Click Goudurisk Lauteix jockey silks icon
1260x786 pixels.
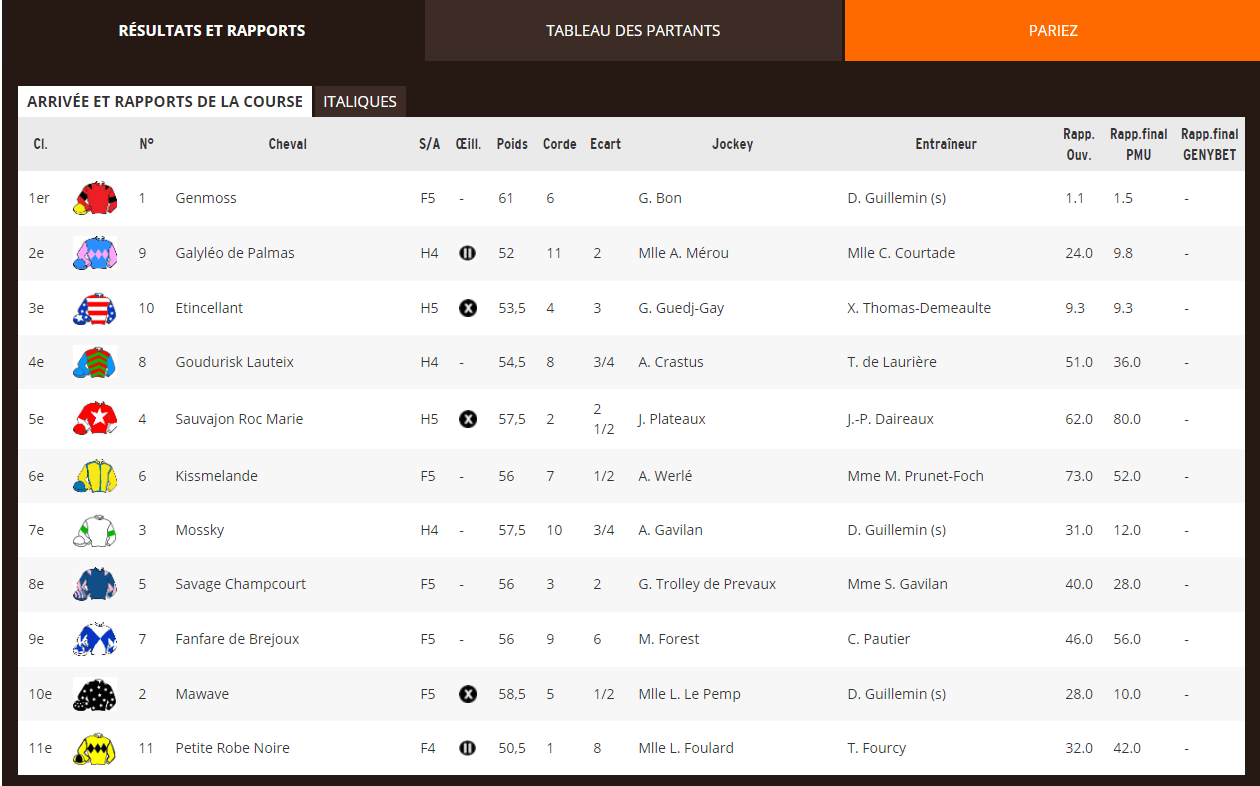pyautogui.click(x=95, y=362)
